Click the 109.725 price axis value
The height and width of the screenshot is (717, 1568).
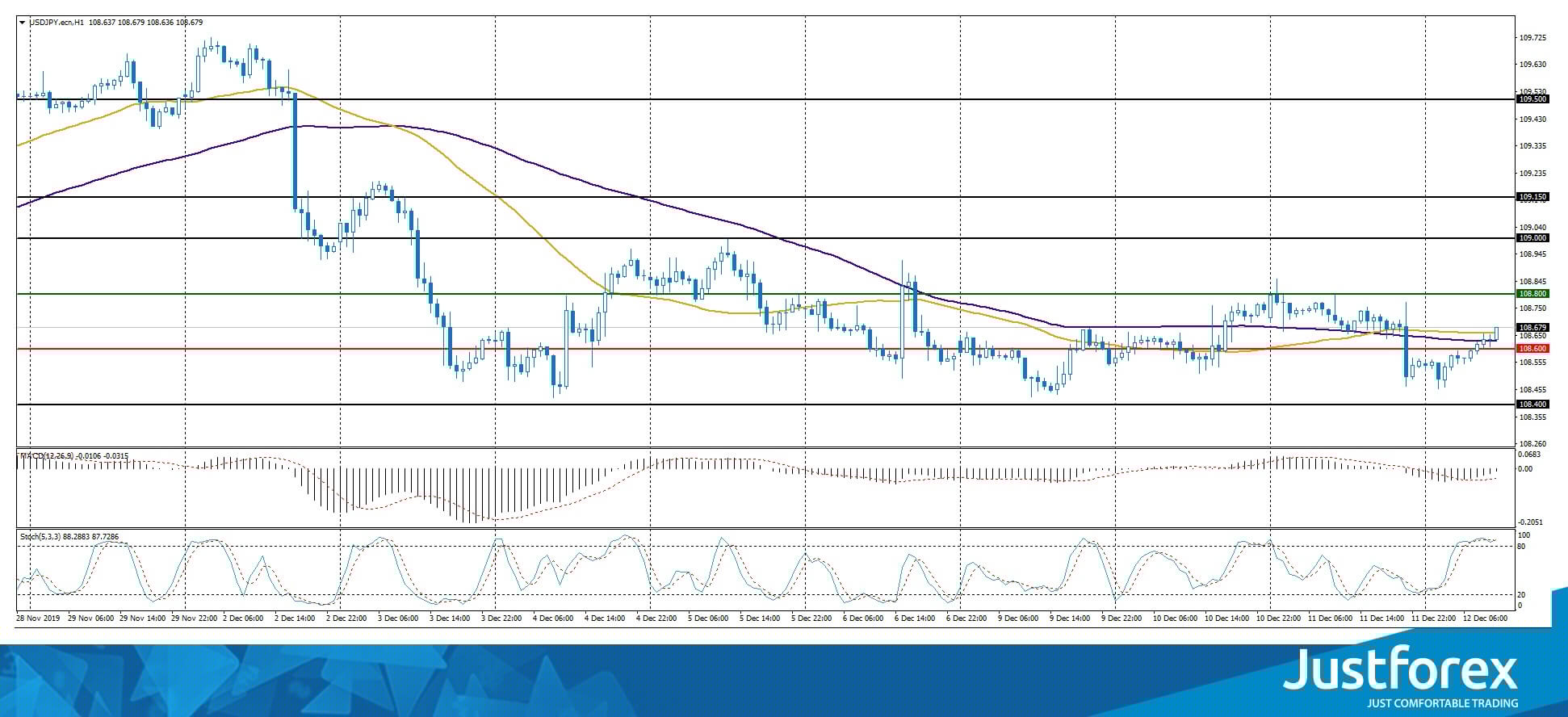(x=1533, y=38)
